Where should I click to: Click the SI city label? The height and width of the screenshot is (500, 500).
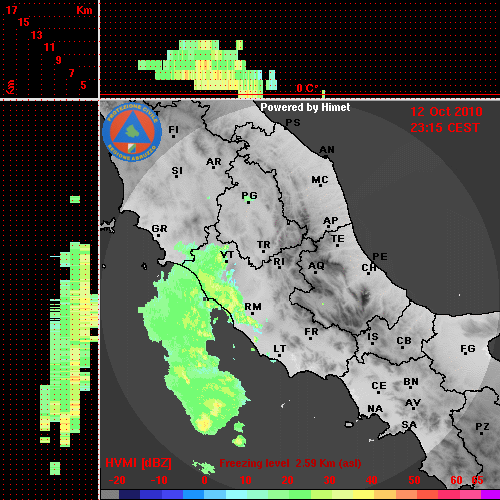click(x=177, y=171)
